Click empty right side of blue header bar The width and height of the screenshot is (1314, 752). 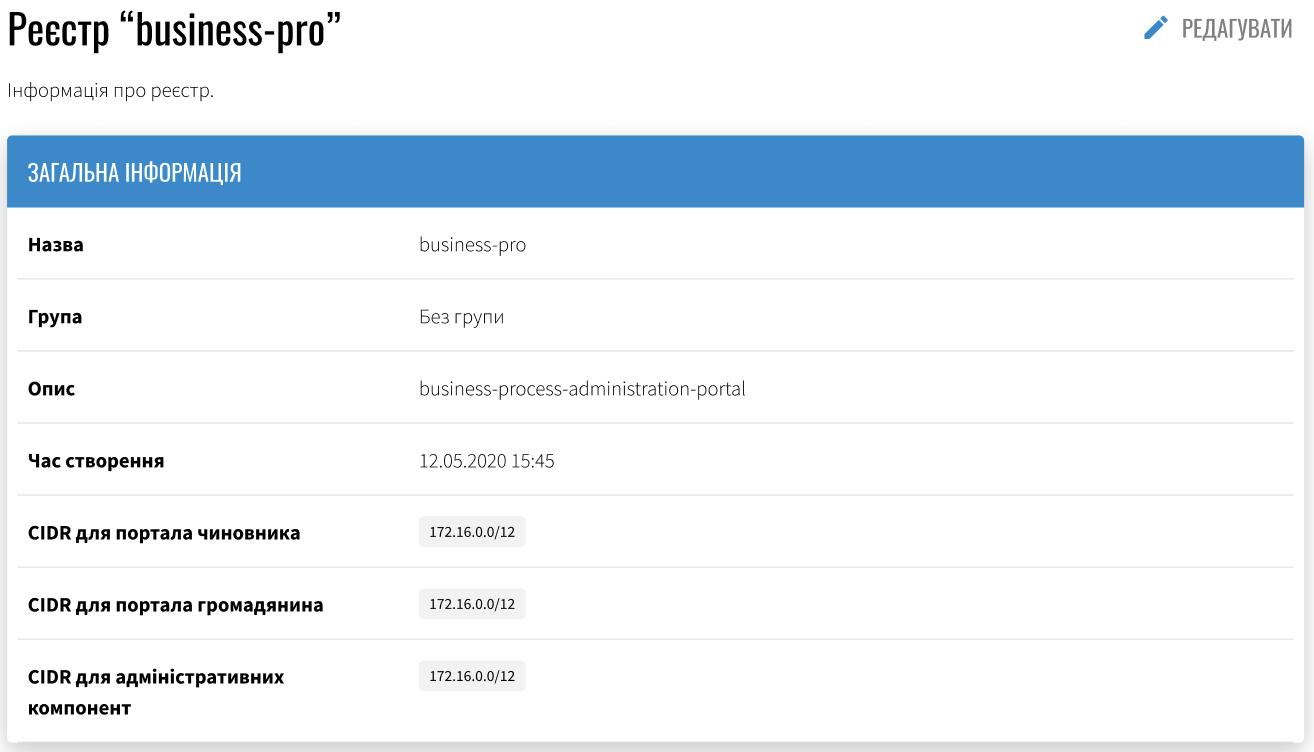[1000, 172]
